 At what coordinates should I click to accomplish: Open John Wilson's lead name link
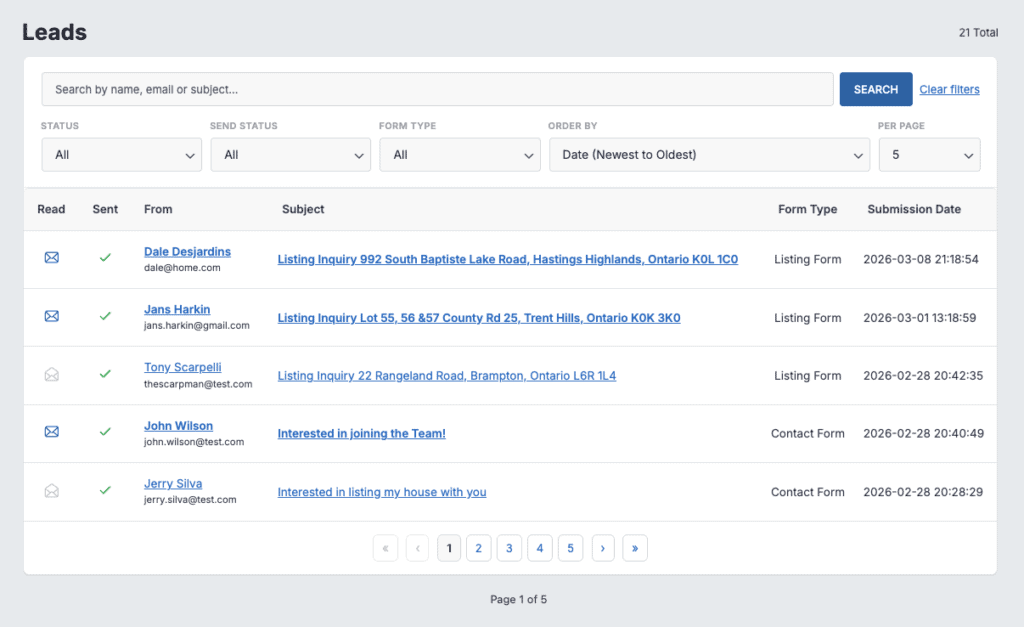click(178, 426)
